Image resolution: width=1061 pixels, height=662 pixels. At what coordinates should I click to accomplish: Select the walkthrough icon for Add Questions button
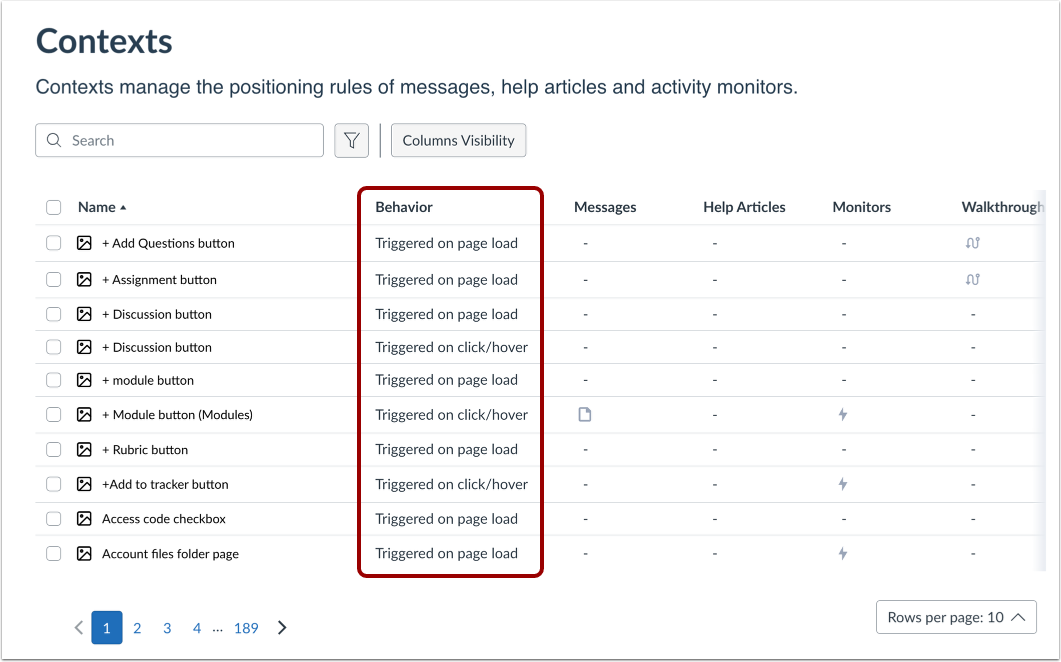973,242
